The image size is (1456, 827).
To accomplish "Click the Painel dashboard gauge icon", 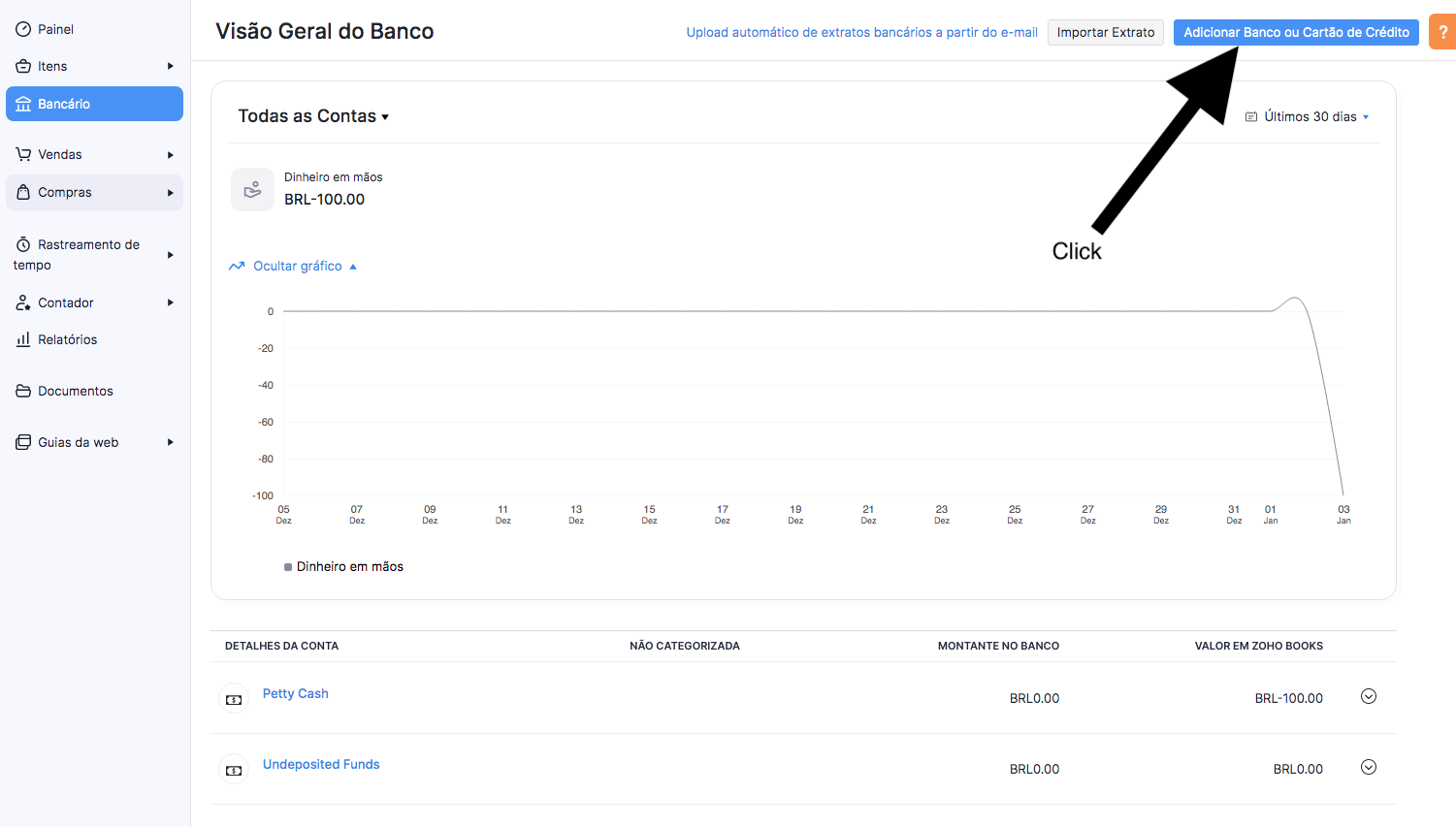I will 23,29.
